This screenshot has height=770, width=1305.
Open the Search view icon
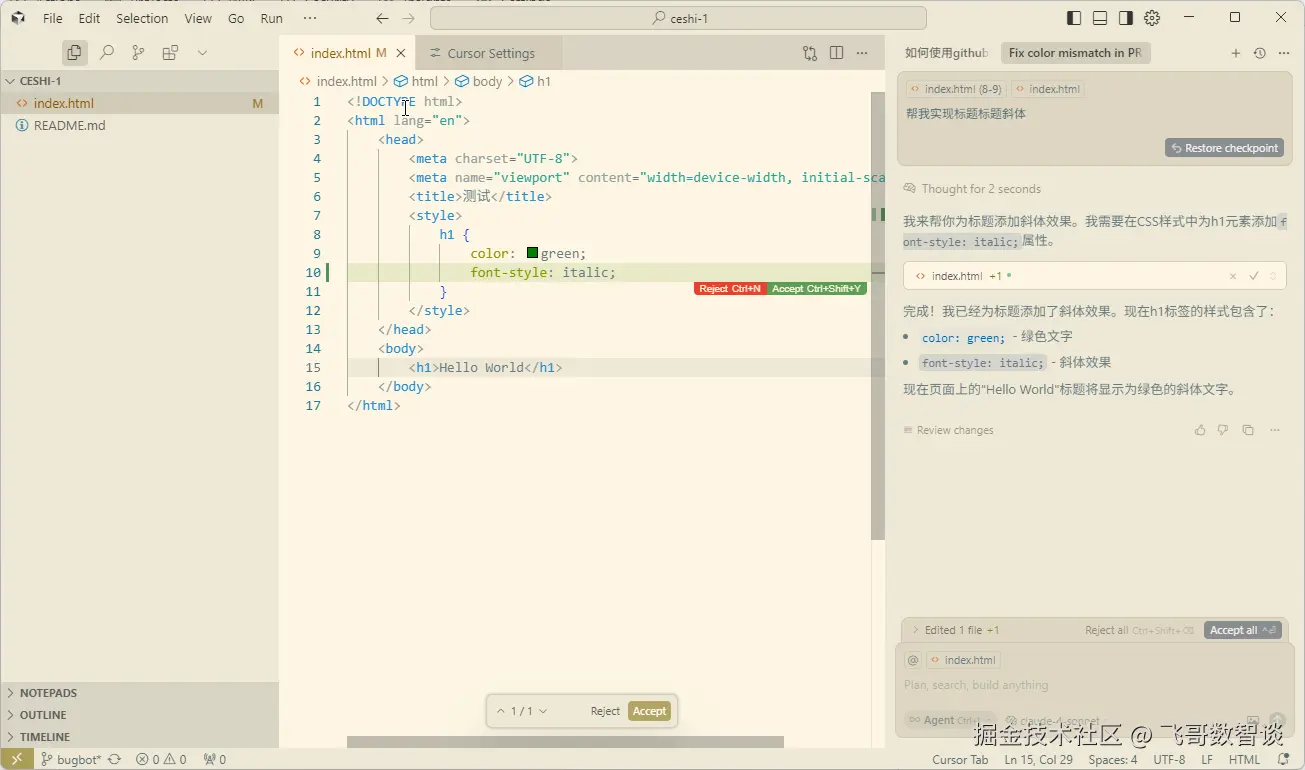tap(106, 53)
